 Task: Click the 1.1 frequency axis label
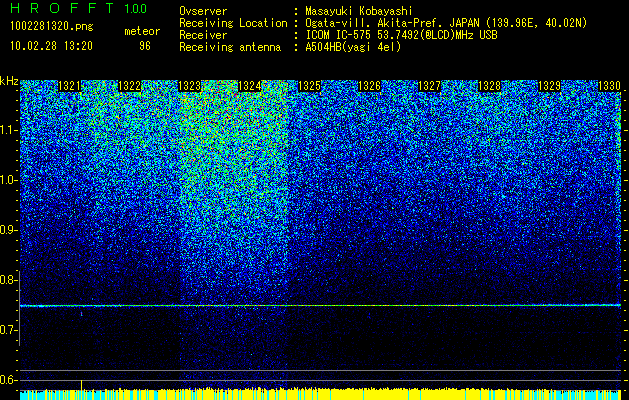click(x=8, y=130)
